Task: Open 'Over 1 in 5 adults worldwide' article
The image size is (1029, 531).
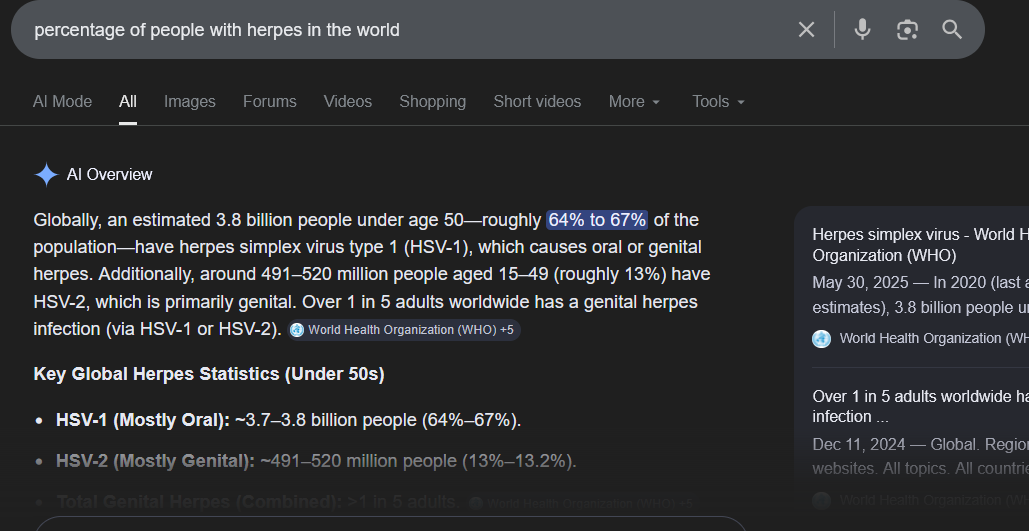Action: click(920, 406)
